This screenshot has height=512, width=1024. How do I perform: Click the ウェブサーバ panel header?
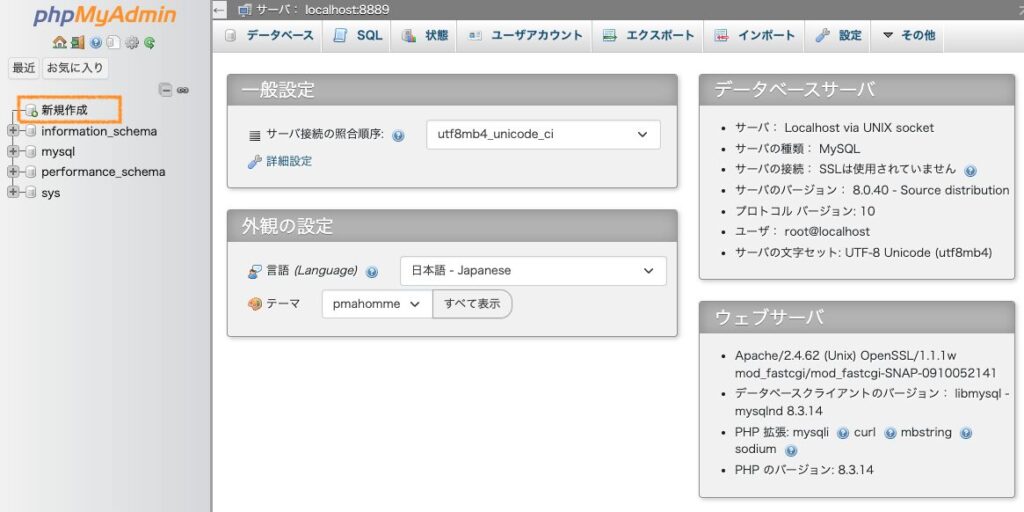click(857, 317)
